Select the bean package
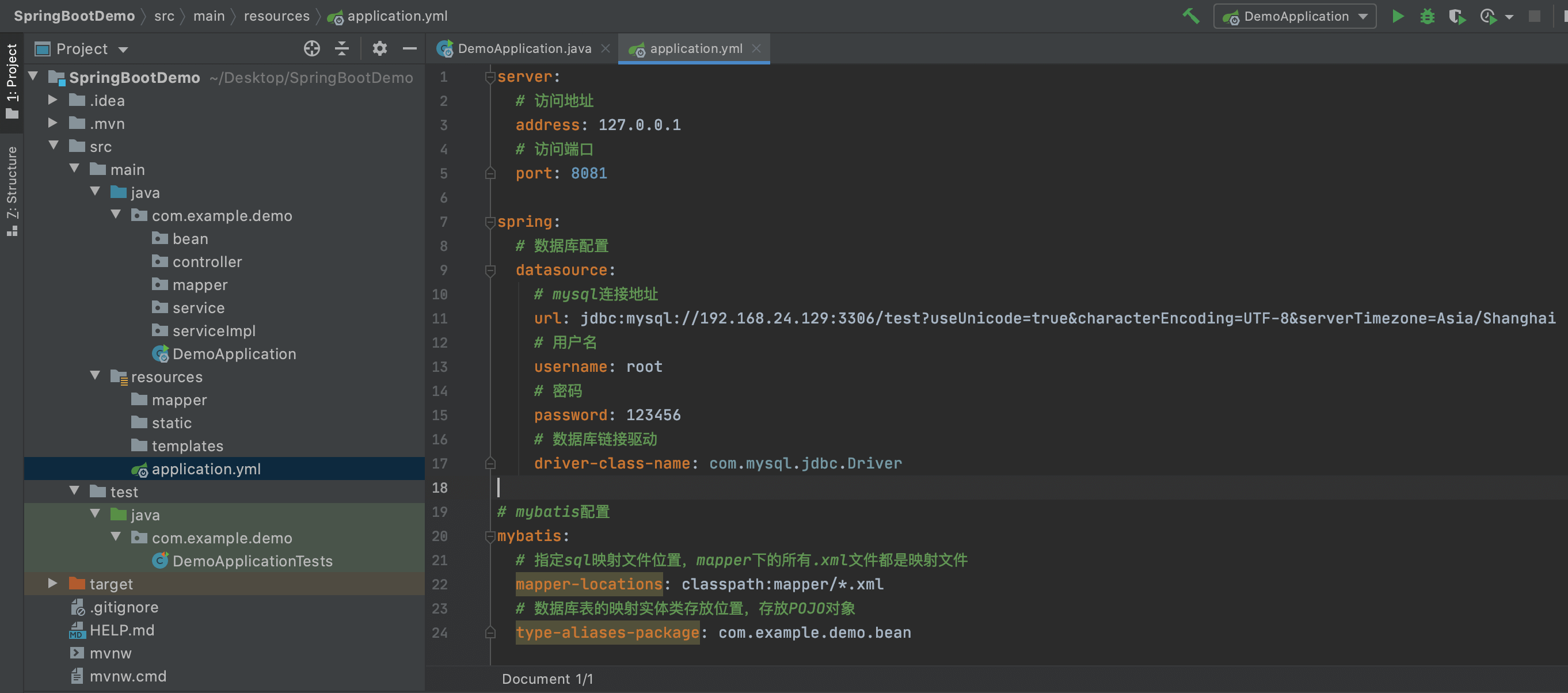The height and width of the screenshot is (693, 1568). point(189,238)
